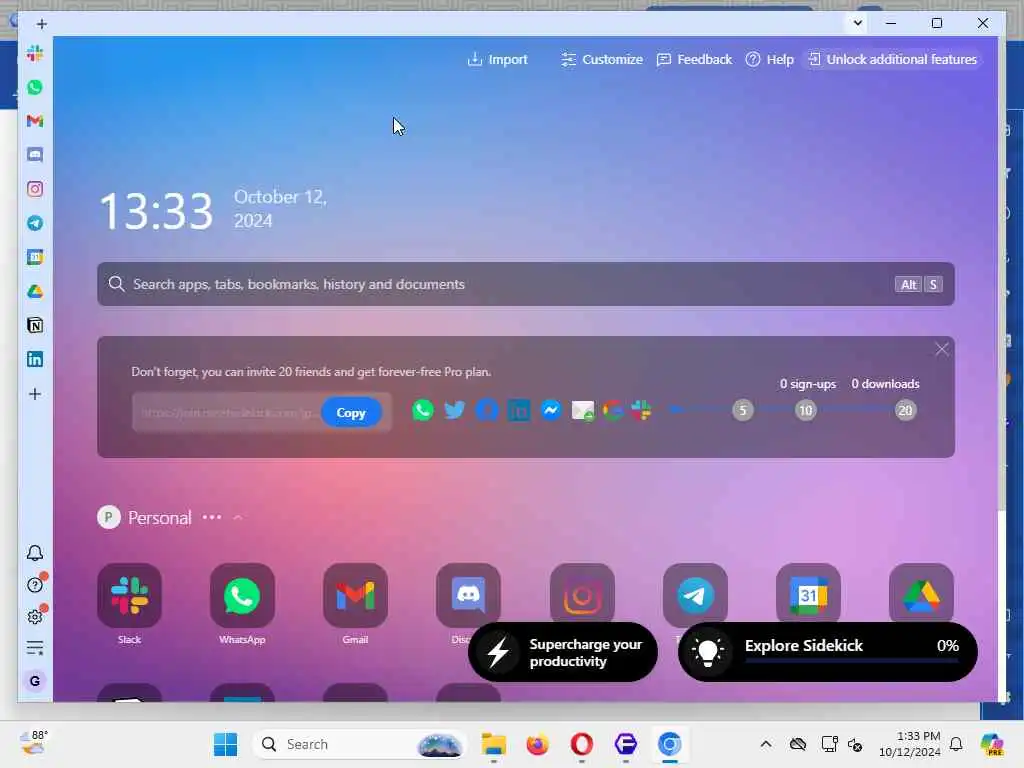This screenshot has height=768, width=1024.
Task: Launch the Google Calendar app tile
Action: pyautogui.click(x=808, y=593)
